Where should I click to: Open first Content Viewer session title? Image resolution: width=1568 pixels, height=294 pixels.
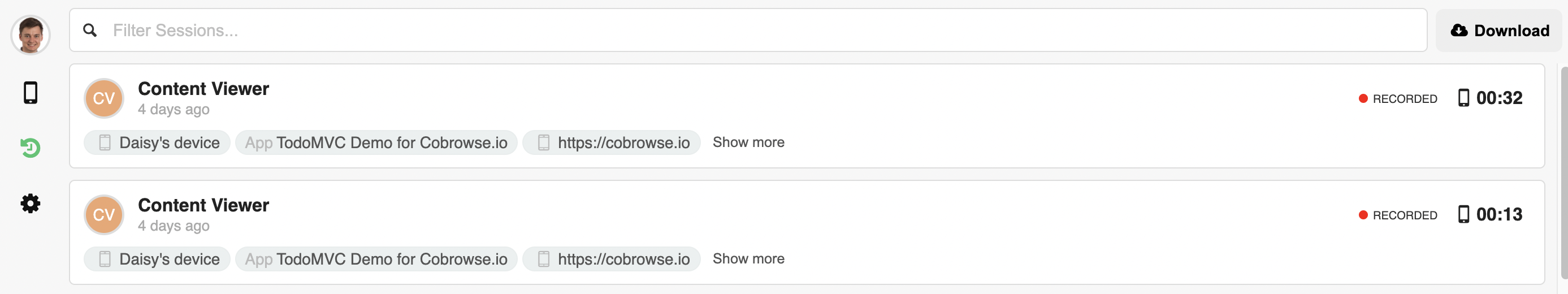(x=203, y=89)
